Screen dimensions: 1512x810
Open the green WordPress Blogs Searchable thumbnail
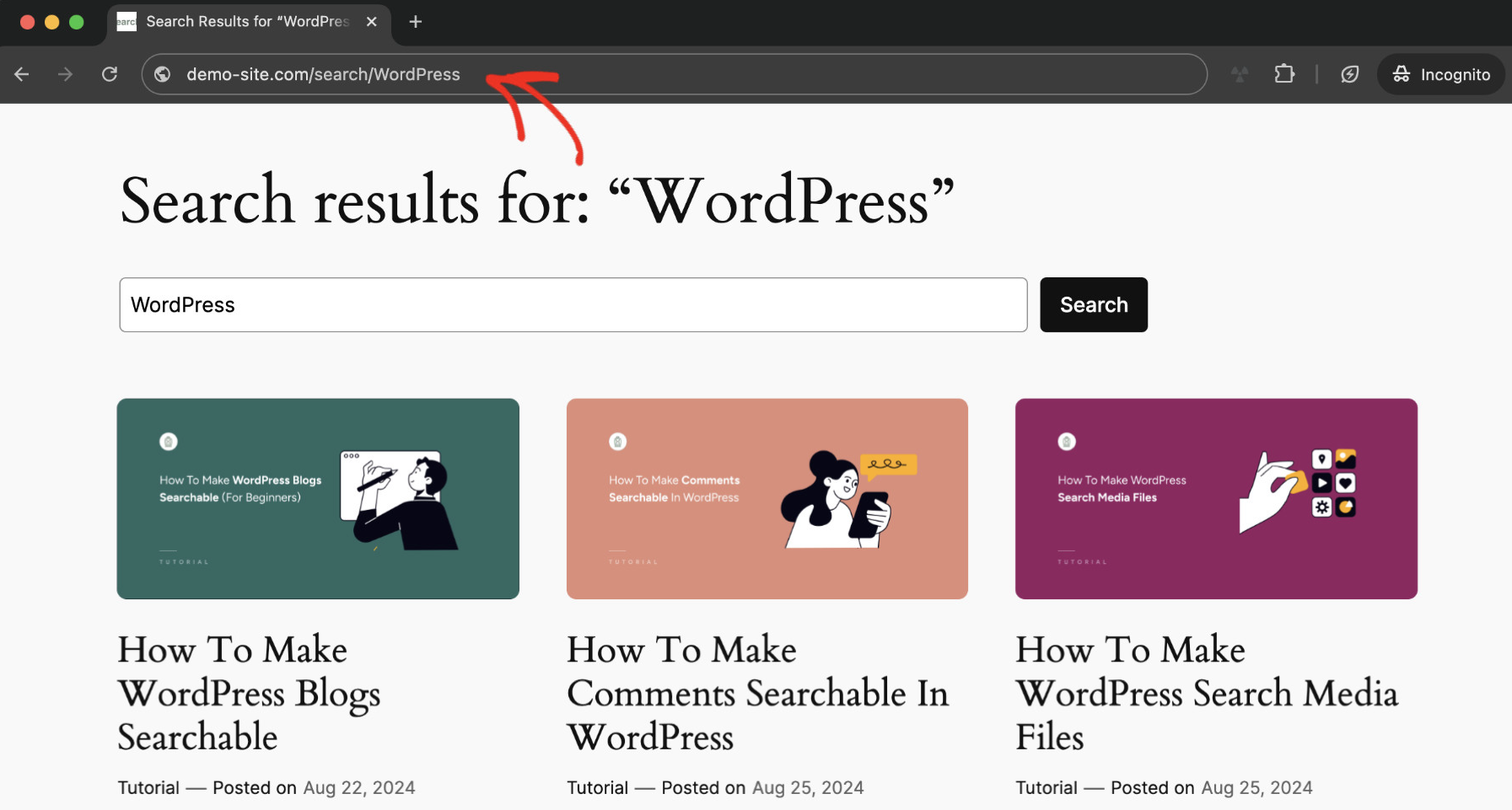[318, 499]
